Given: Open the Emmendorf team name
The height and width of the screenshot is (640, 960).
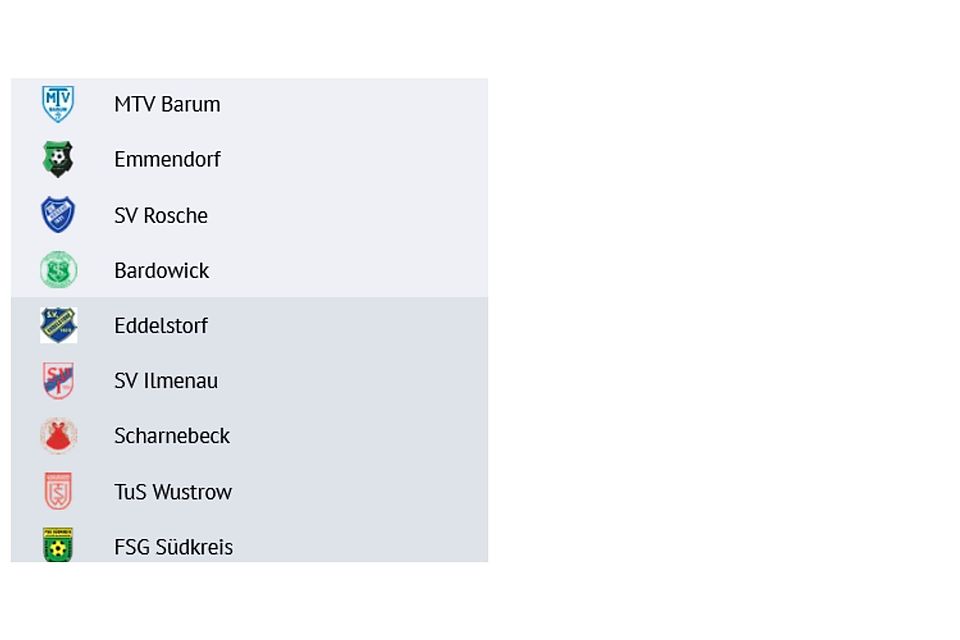Looking at the screenshot, I should [167, 159].
